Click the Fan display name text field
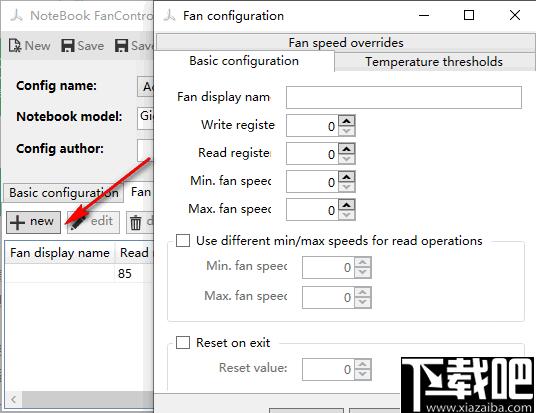This screenshot has height=413, width=536. point(404,97)
